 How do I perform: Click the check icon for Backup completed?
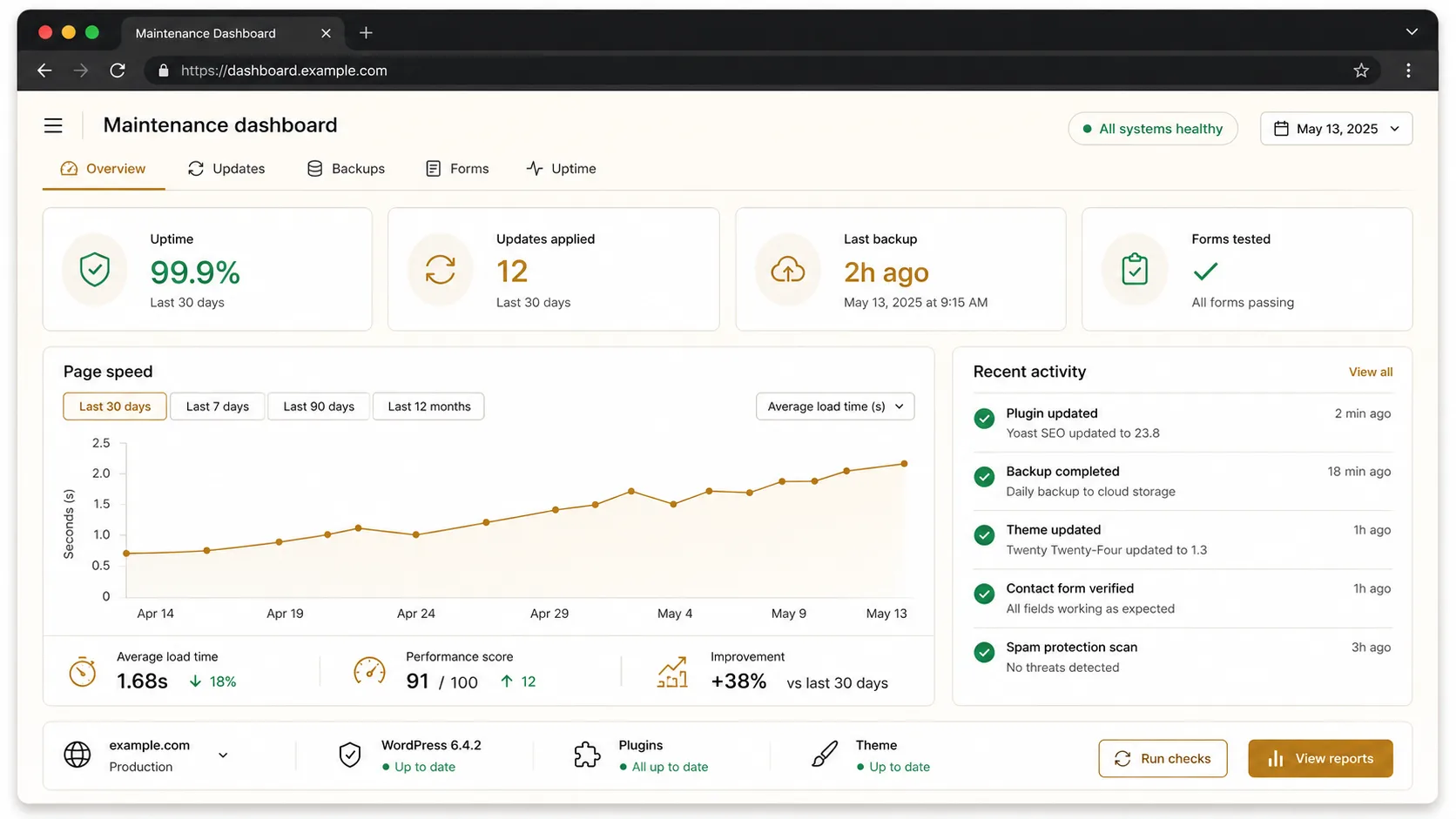[x=984, y=477]
